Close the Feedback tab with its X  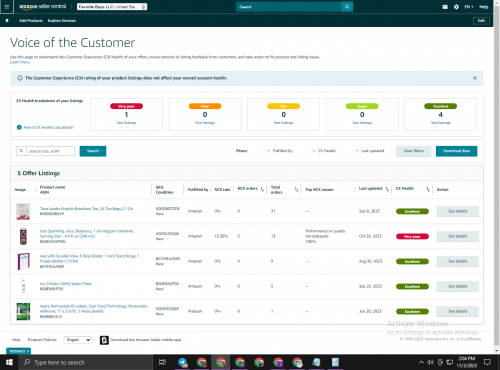tap(28, 351)
